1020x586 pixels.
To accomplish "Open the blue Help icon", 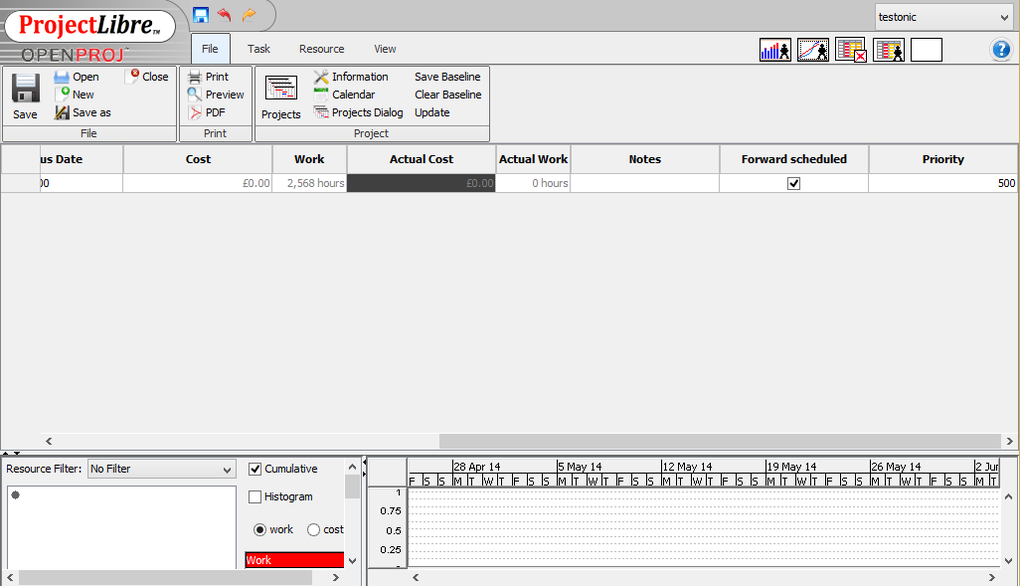I will tap(1001, 50).
